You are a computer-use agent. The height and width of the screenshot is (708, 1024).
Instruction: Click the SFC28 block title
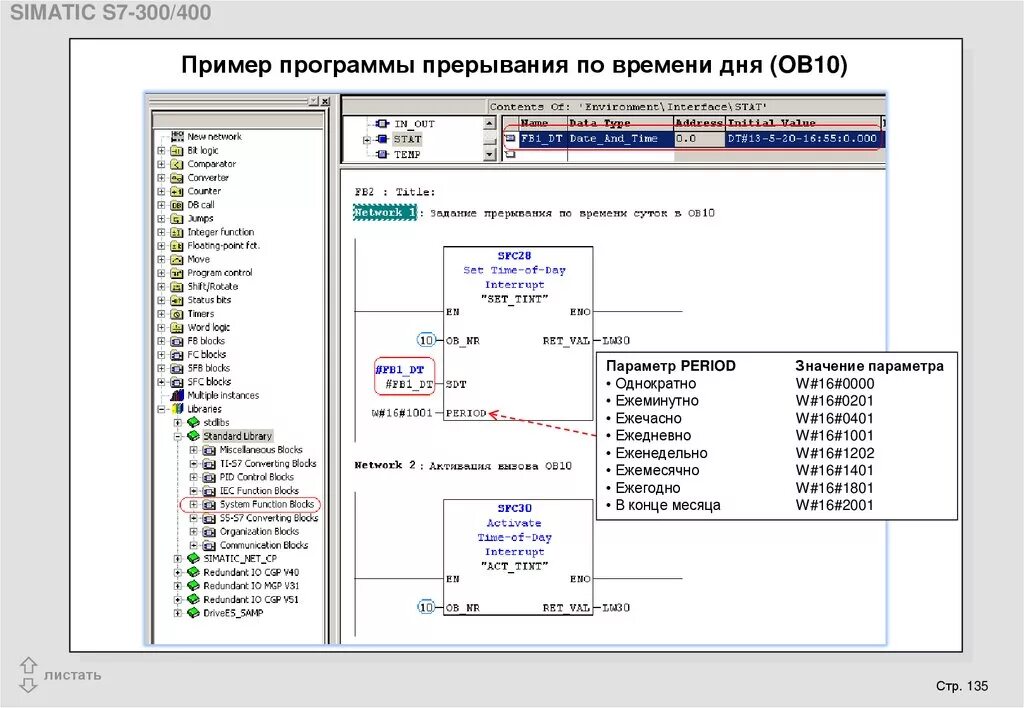[515, 256]
